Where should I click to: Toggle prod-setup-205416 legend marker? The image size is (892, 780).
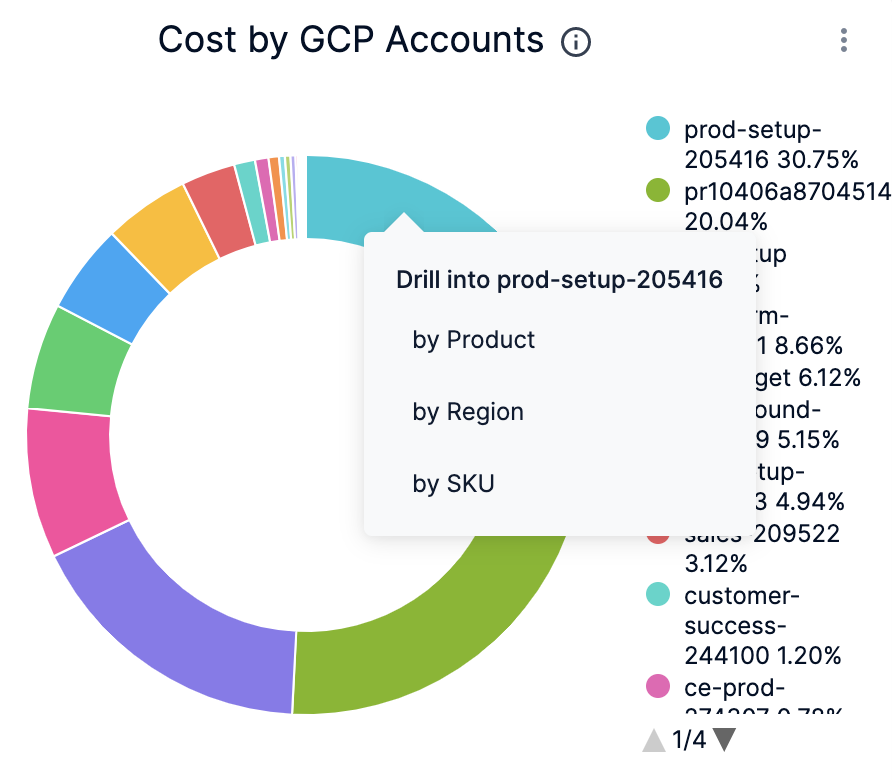point(657,129)
